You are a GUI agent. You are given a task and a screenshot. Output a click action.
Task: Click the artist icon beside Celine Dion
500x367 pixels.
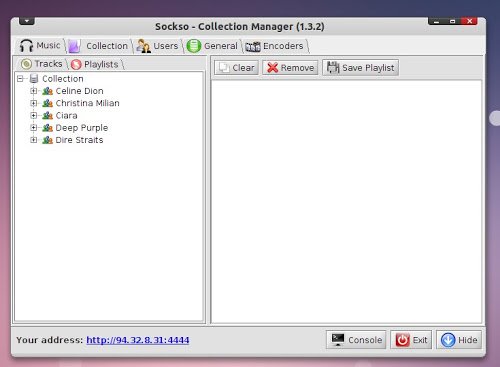click(47, 91)
